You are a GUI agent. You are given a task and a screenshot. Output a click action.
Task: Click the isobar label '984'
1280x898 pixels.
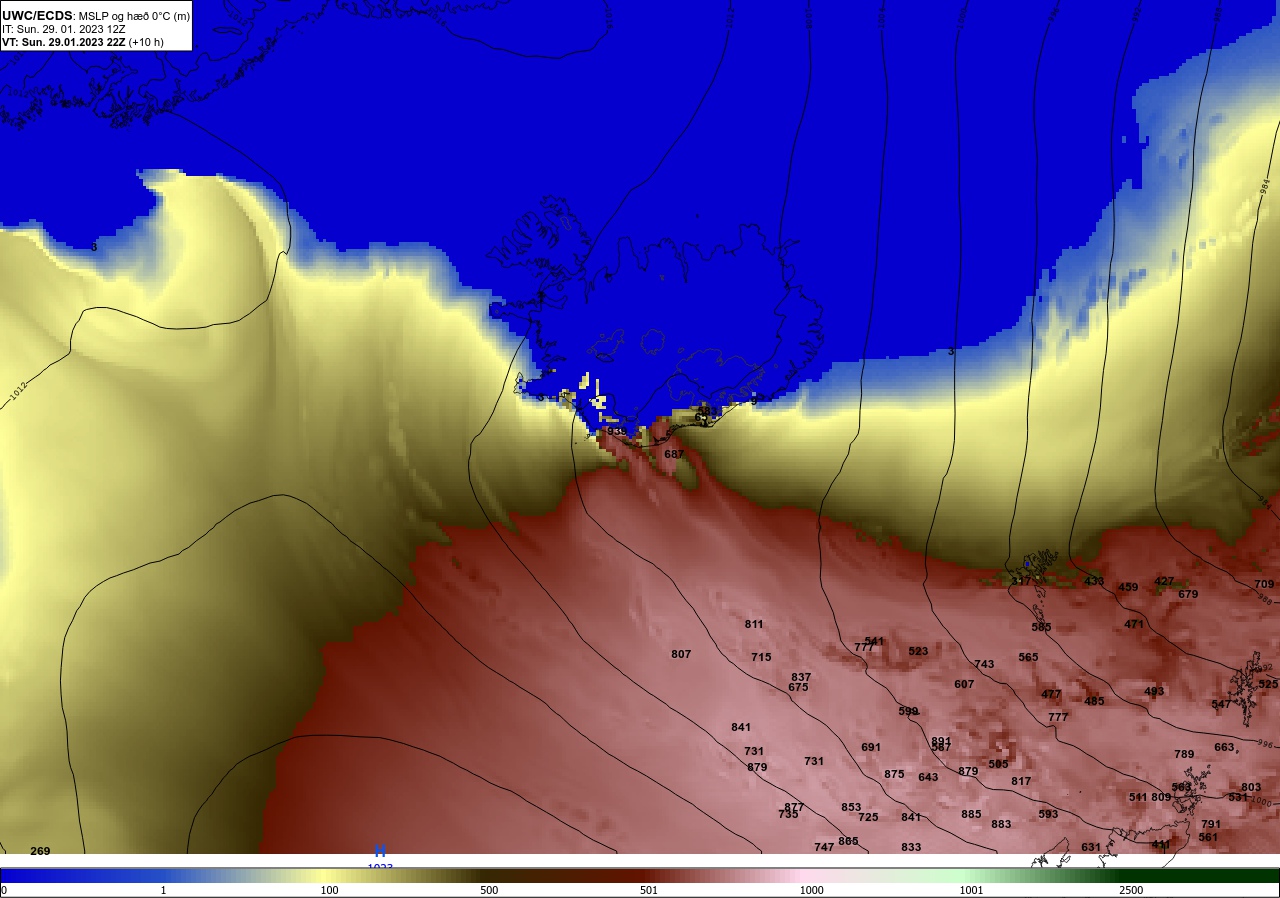click(1265, 186)
